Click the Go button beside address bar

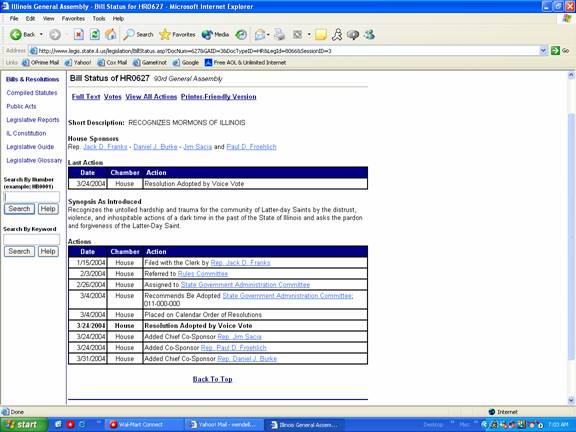click(x=561, y=51)
